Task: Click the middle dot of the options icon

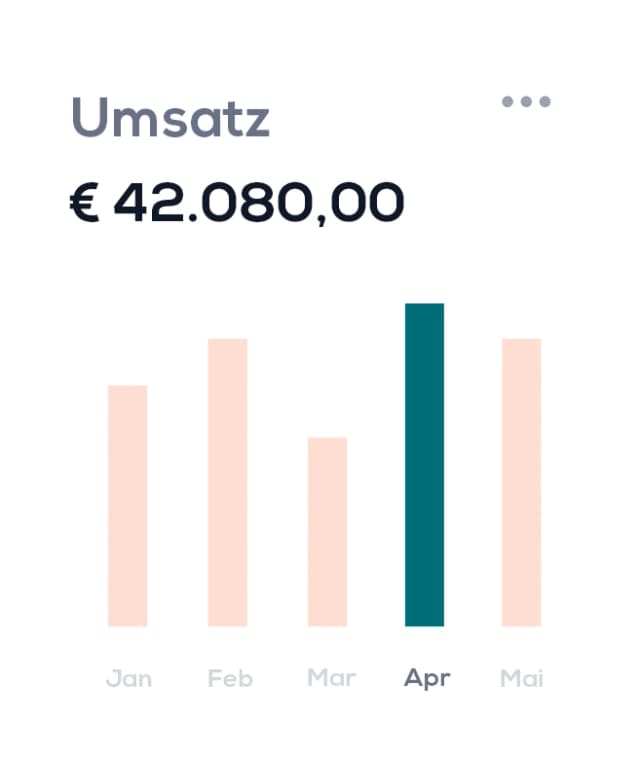Action: pos(526,102)
